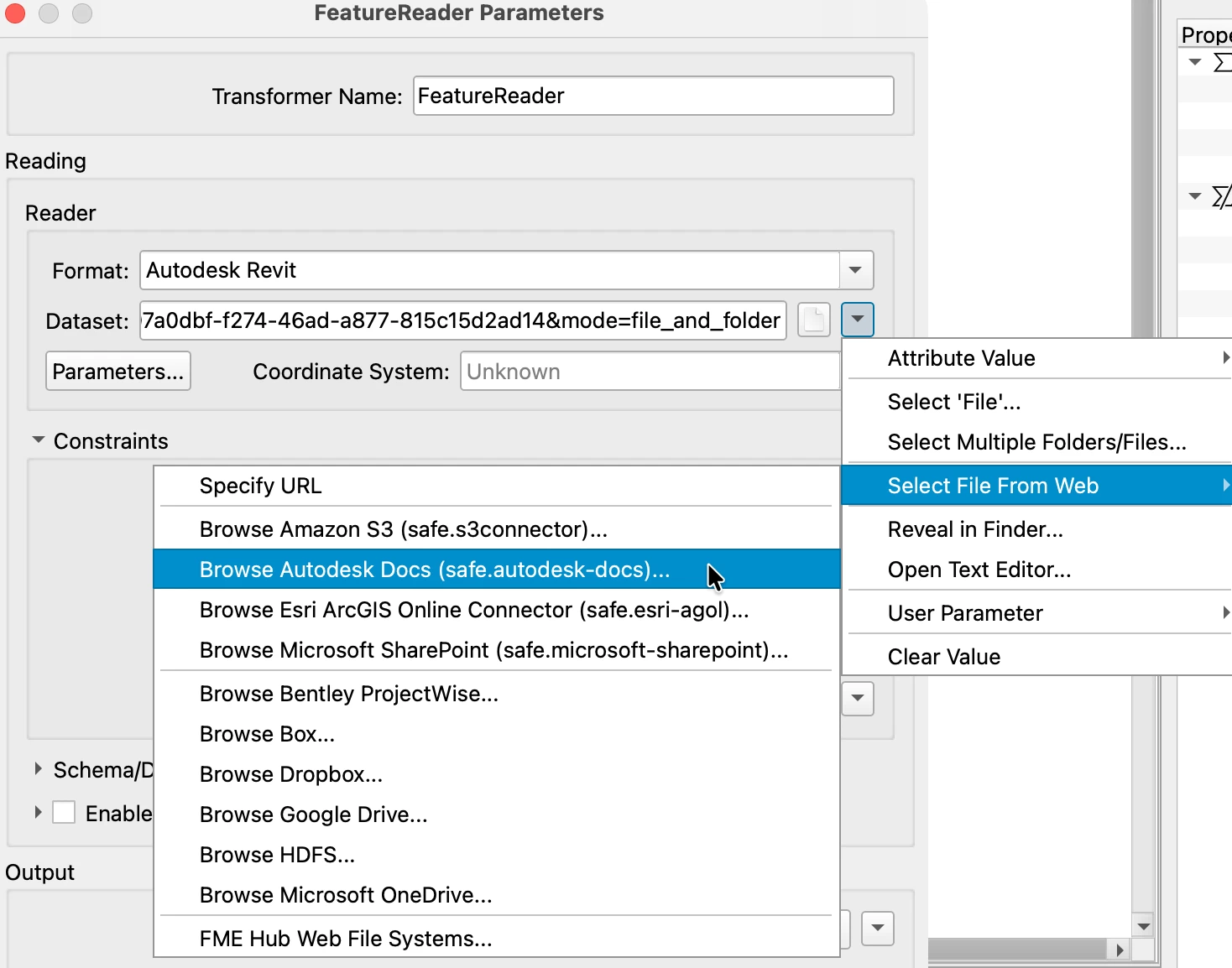Image resolution: width=1232 pixels, height=968 pixels.
Task: Collapse the Constraints section
Action: click(x=39, y=440)
